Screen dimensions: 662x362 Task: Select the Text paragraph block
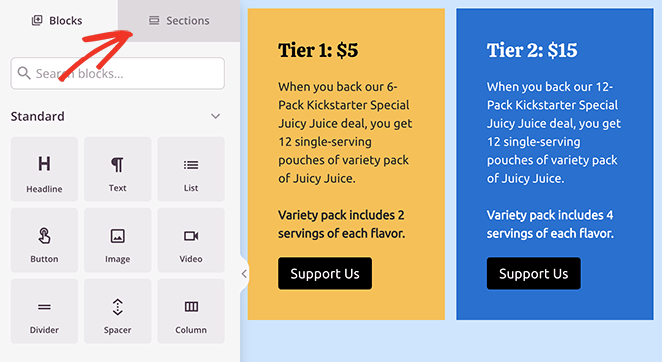coord(117,169)
